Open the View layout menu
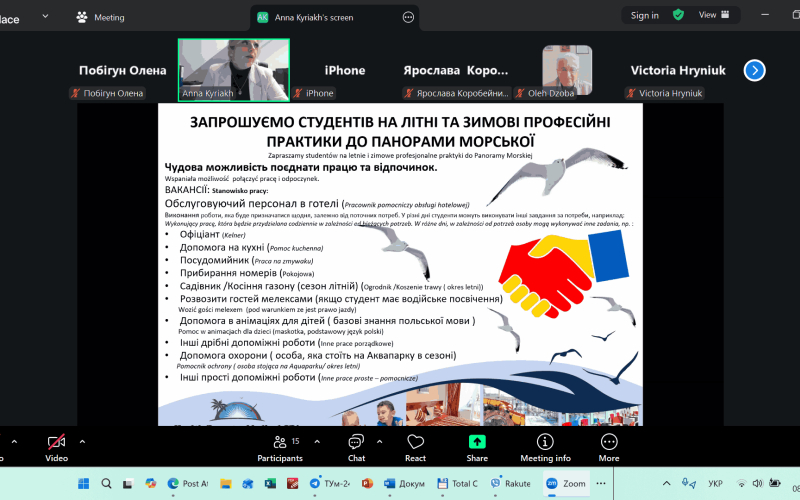Screen dimensions: 800x500 713,15
